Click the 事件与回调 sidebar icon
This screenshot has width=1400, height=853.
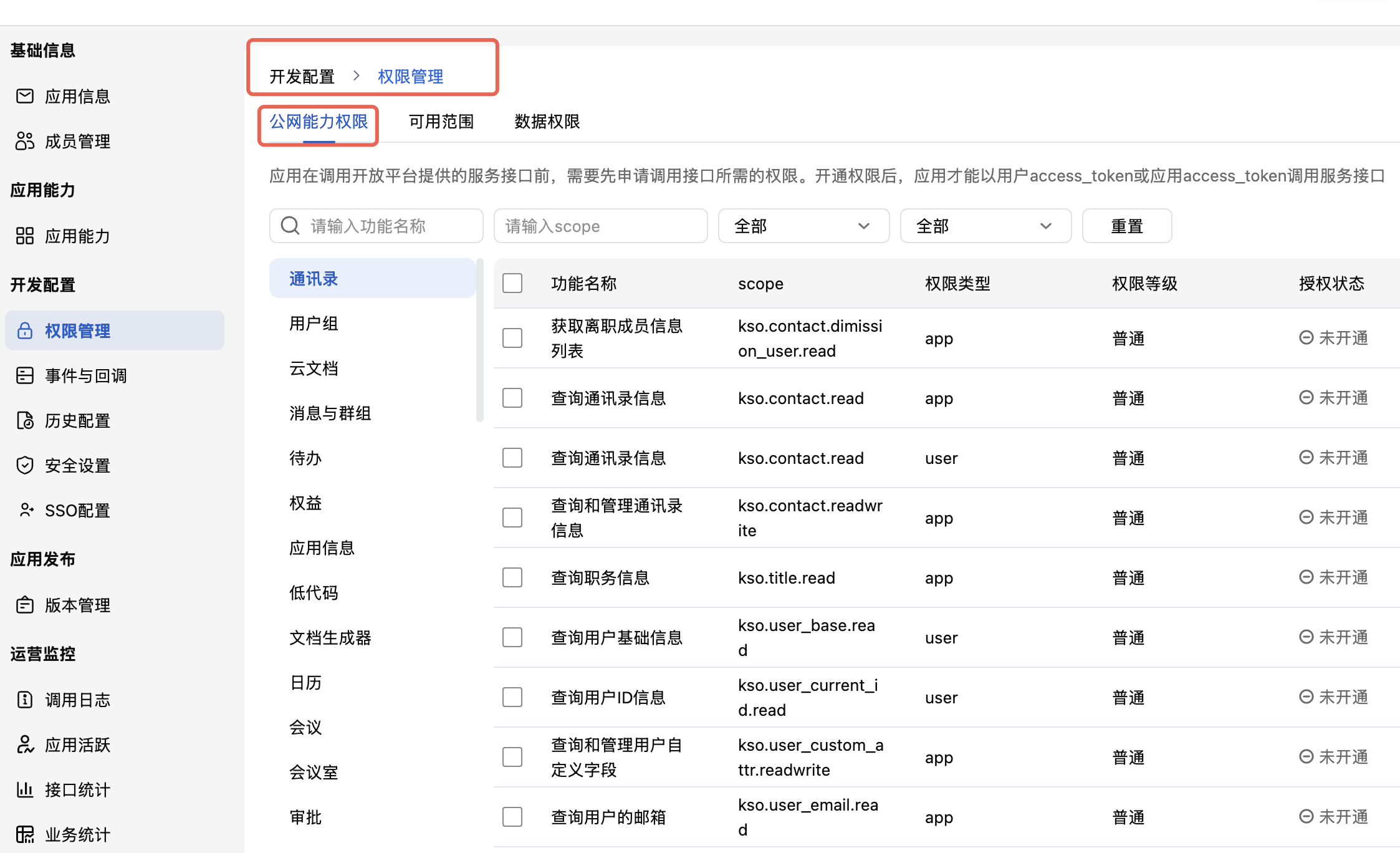click(x=25, y=375)
